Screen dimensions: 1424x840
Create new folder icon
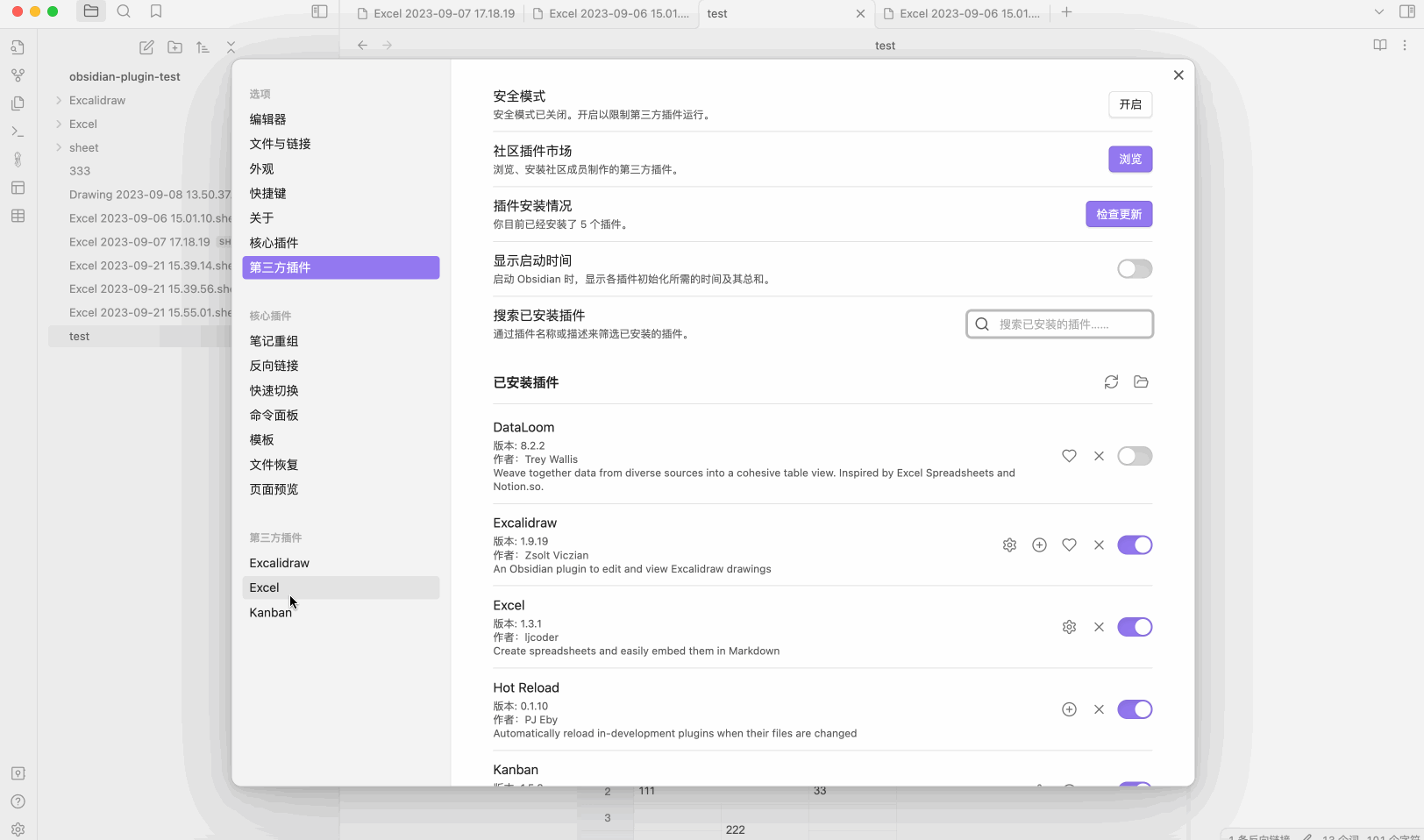coord(174,47)
